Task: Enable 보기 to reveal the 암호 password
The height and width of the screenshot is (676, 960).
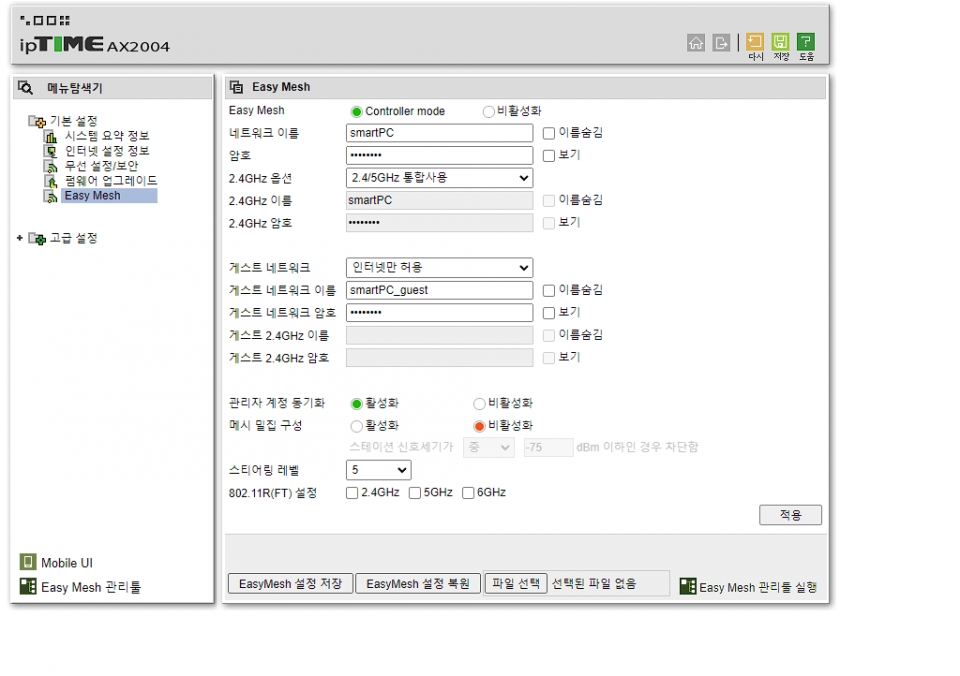Action: [x=548, y=155]
